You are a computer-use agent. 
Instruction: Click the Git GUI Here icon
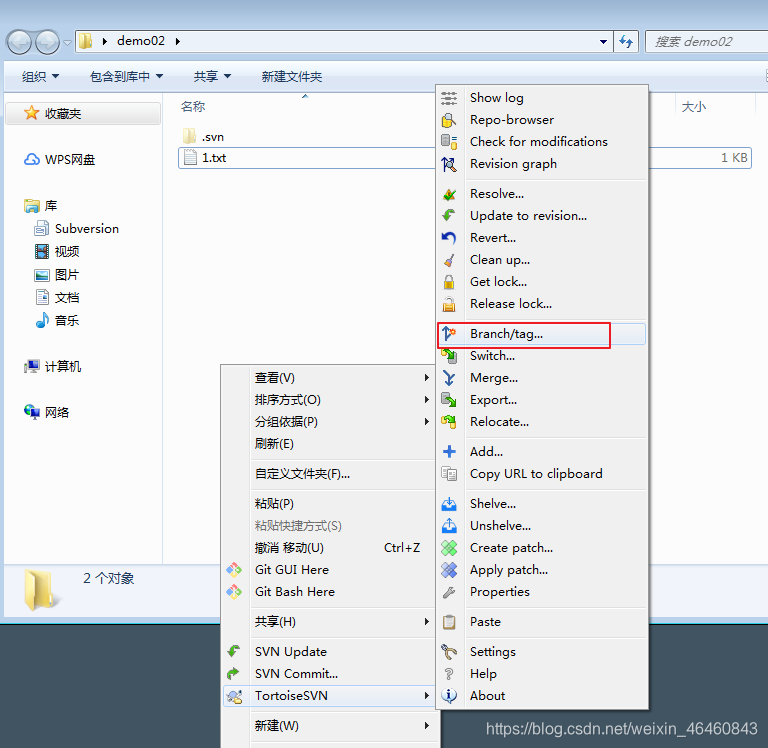234,570
